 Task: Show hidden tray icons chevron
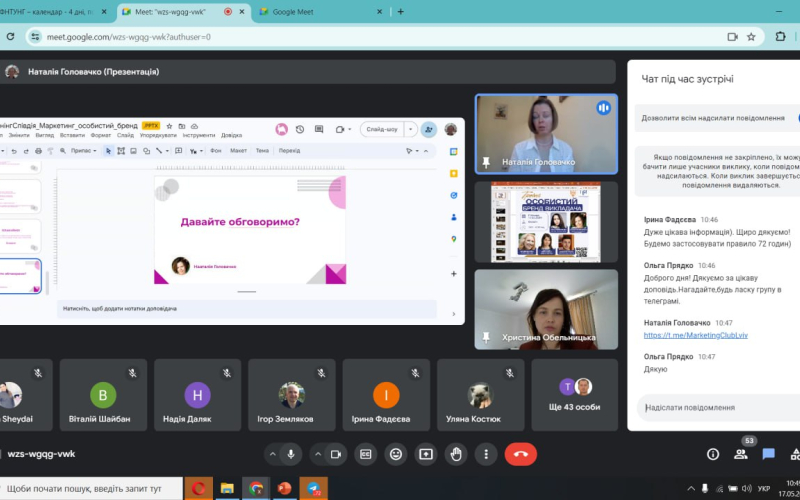point(691,488)
